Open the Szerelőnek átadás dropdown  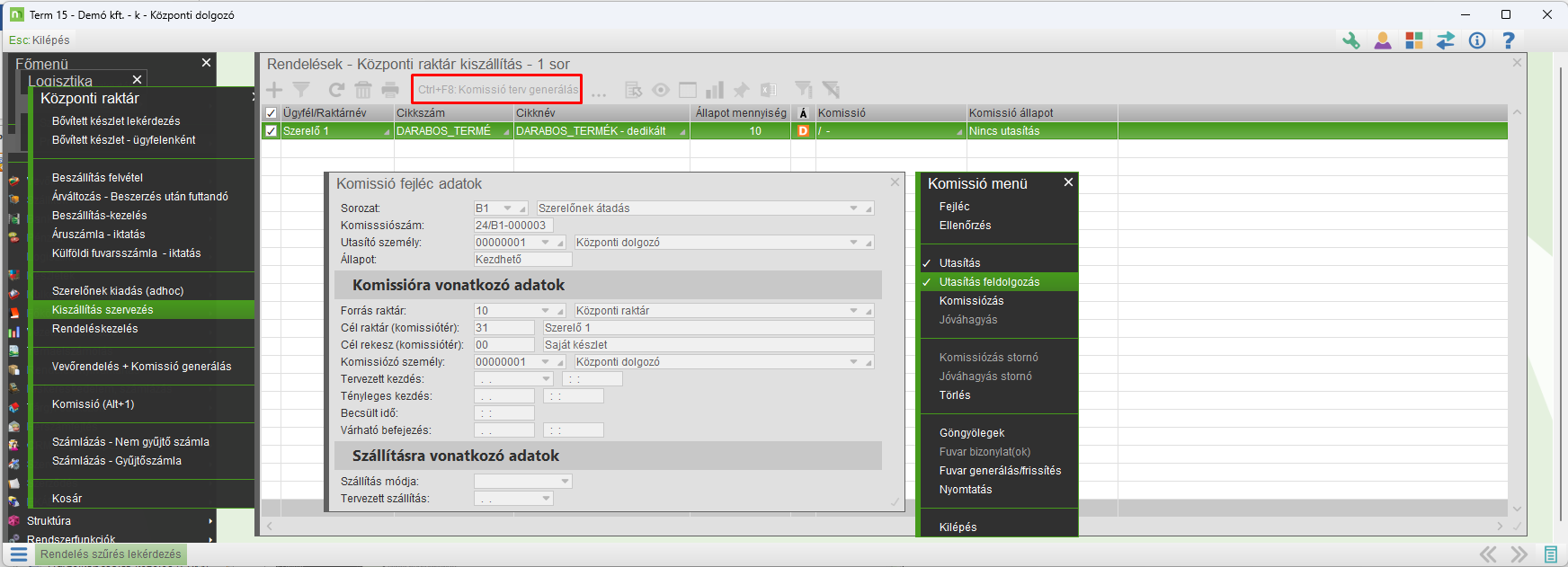point(854,208)
